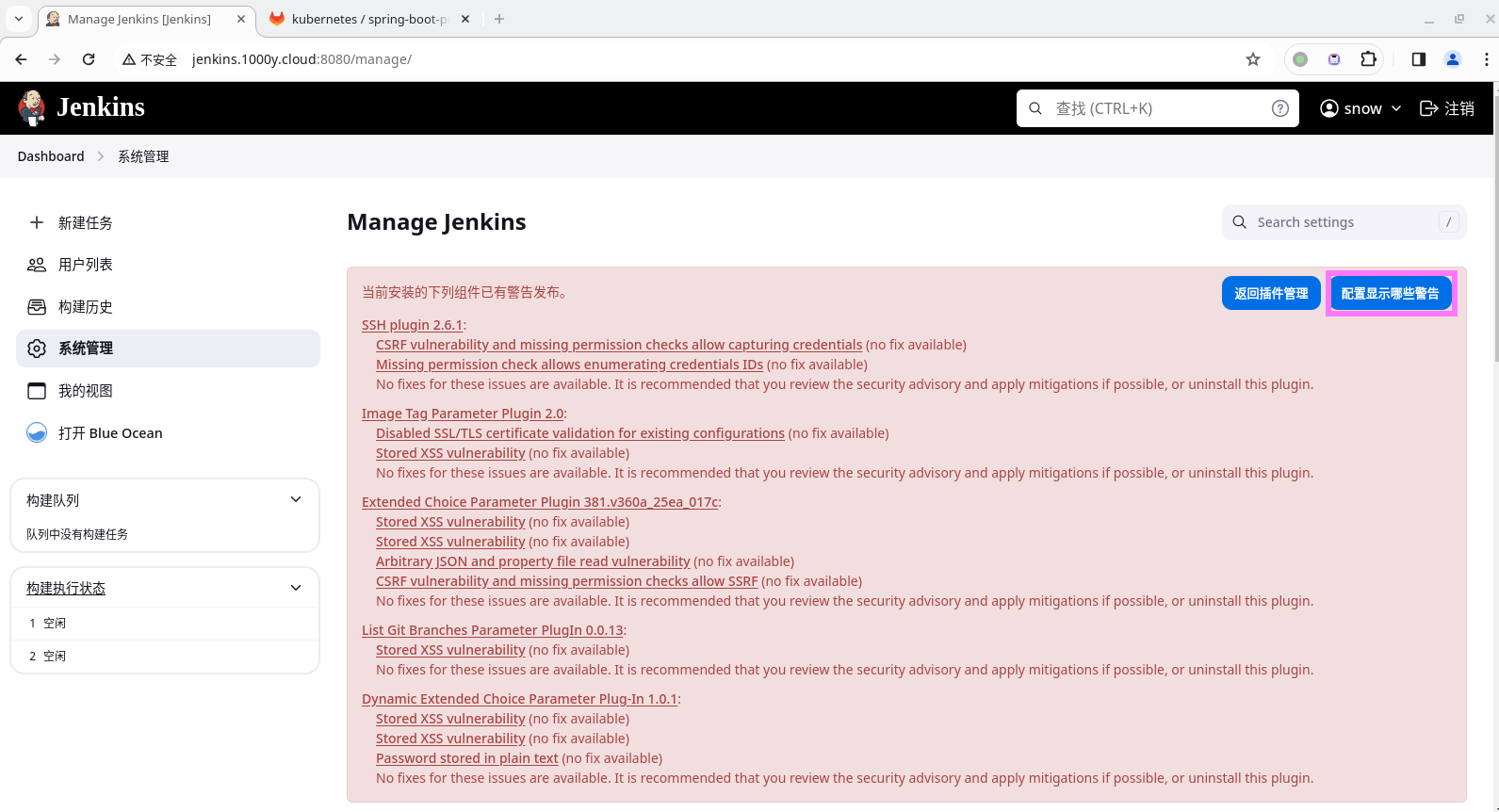Go to Dashboard breadcrumb
This screenshot has width=1499, height=812.
[x=51, y=156]
